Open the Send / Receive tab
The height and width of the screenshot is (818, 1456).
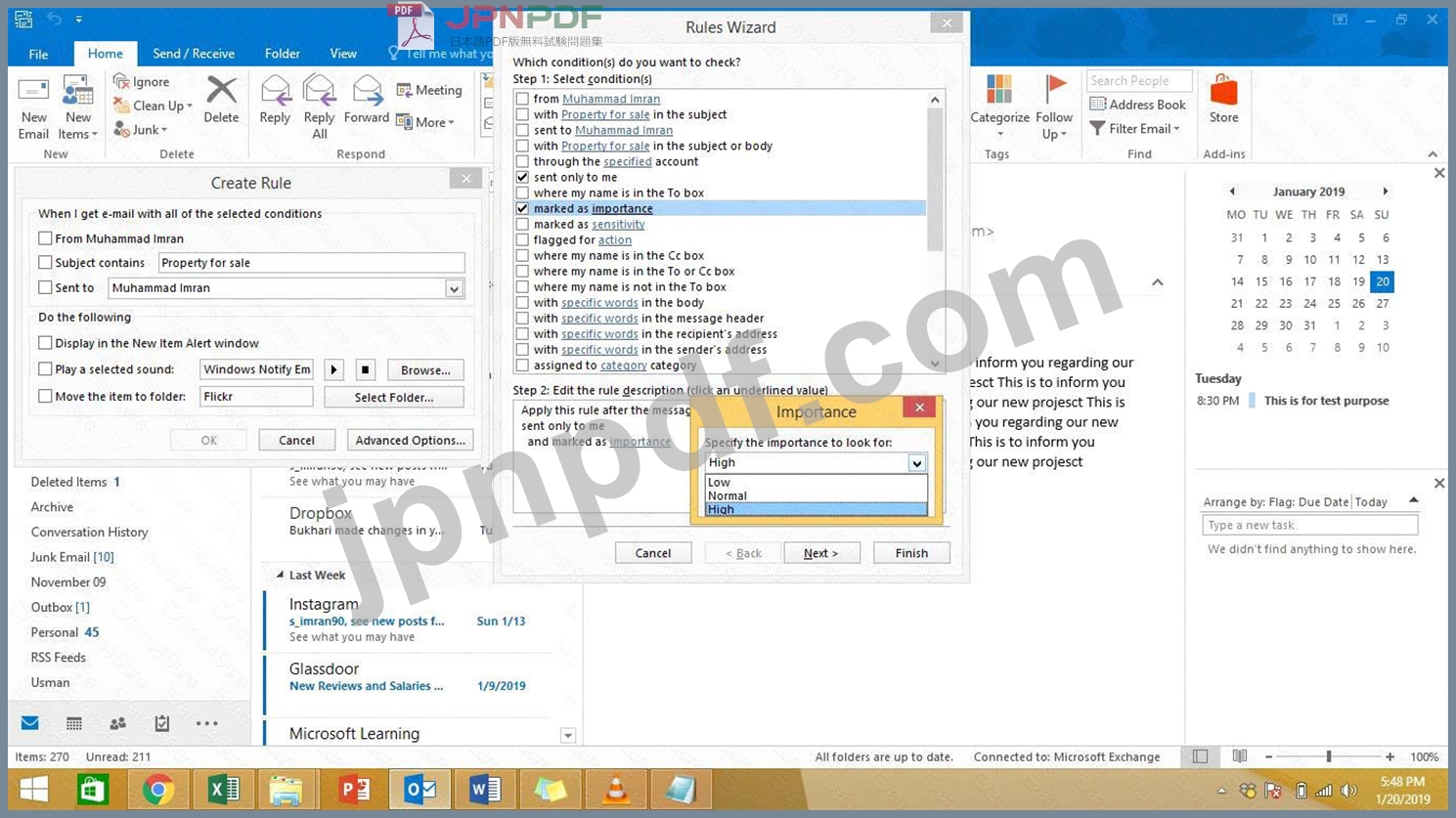click(194, 54)
